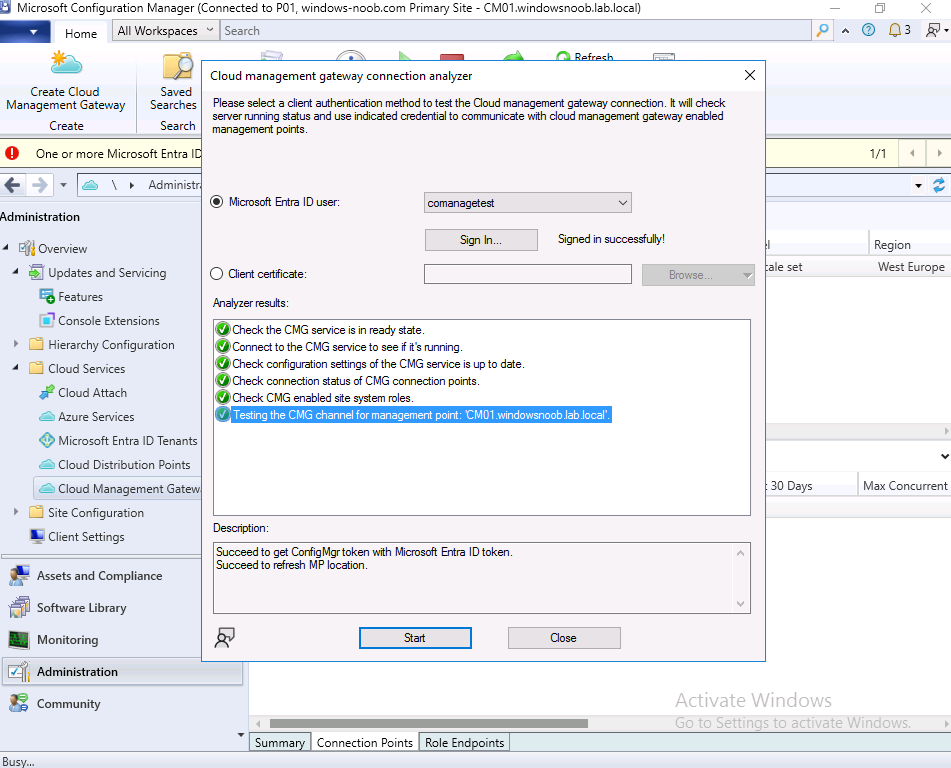Click the Azure Services cloud icon
Viewport: 951px width, 768px height.
pyautogui.click(x=47, y=417)
